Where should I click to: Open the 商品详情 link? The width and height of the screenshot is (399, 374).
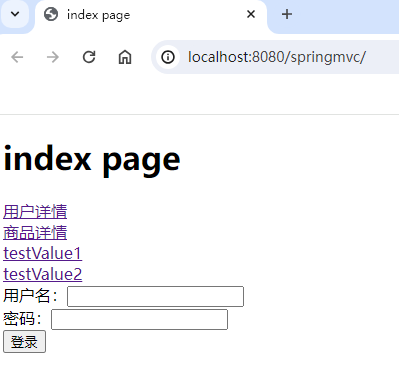35,233
